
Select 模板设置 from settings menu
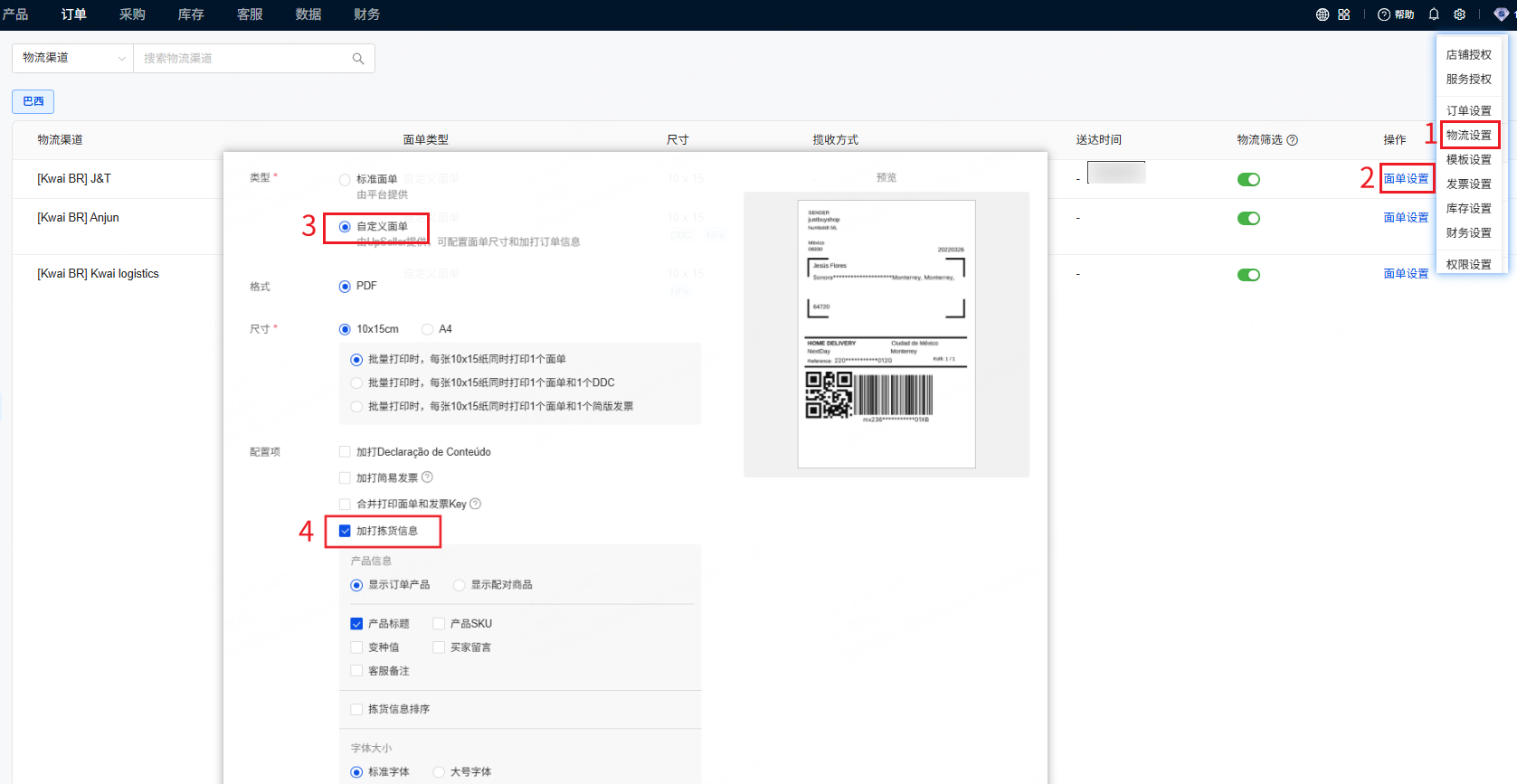point(1468,160)
